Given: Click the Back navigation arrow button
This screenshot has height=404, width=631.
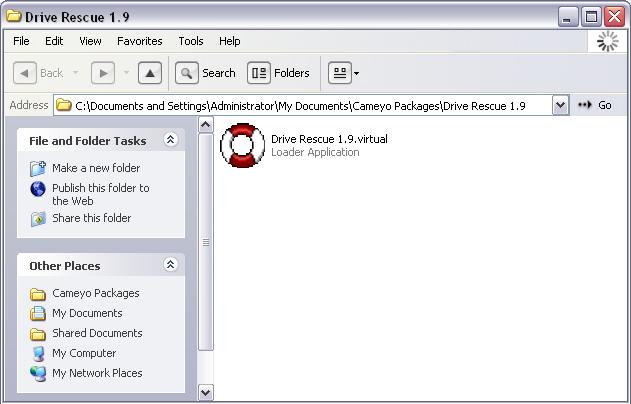Looking at the screenshot, I should click(x=25, y=73).
